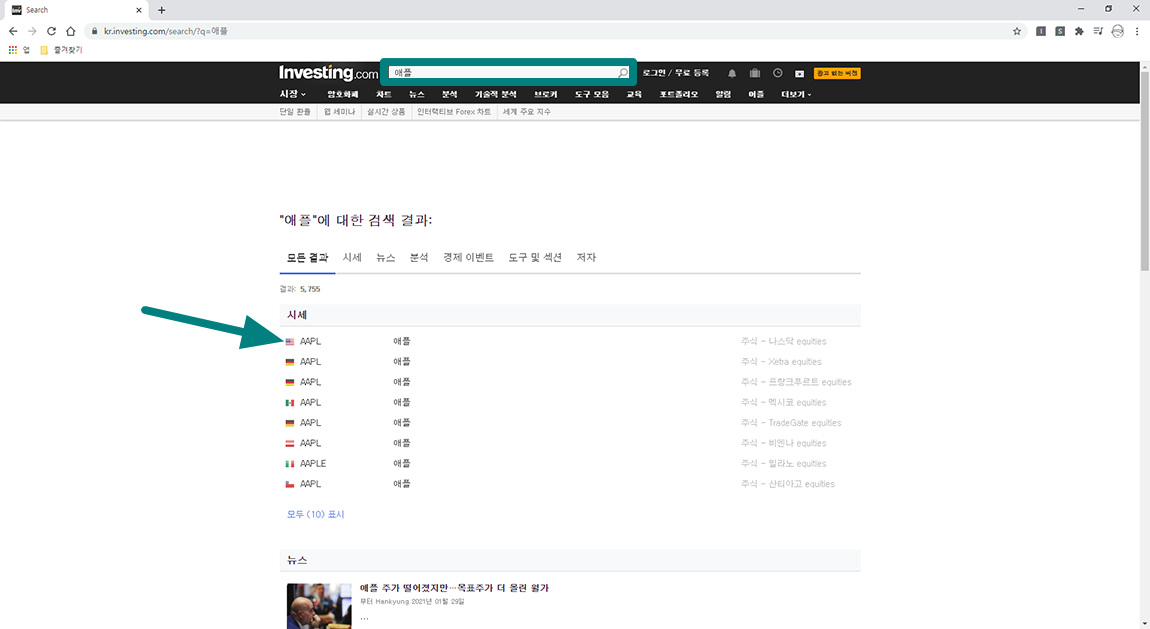Click the browser extension icon with letter S
Image resolution: width=1150 pixels, height=629 pixels.
[1060, 32]
